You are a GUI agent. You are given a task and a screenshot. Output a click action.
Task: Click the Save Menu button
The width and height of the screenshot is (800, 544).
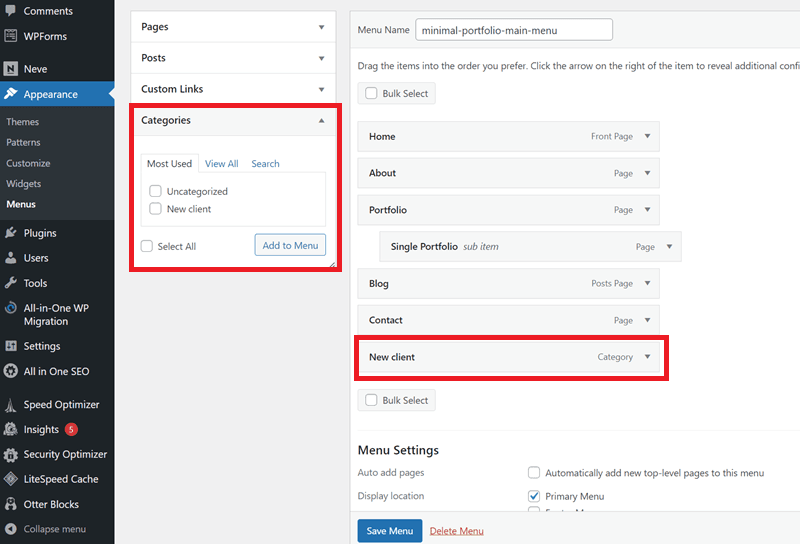(389, 531)
